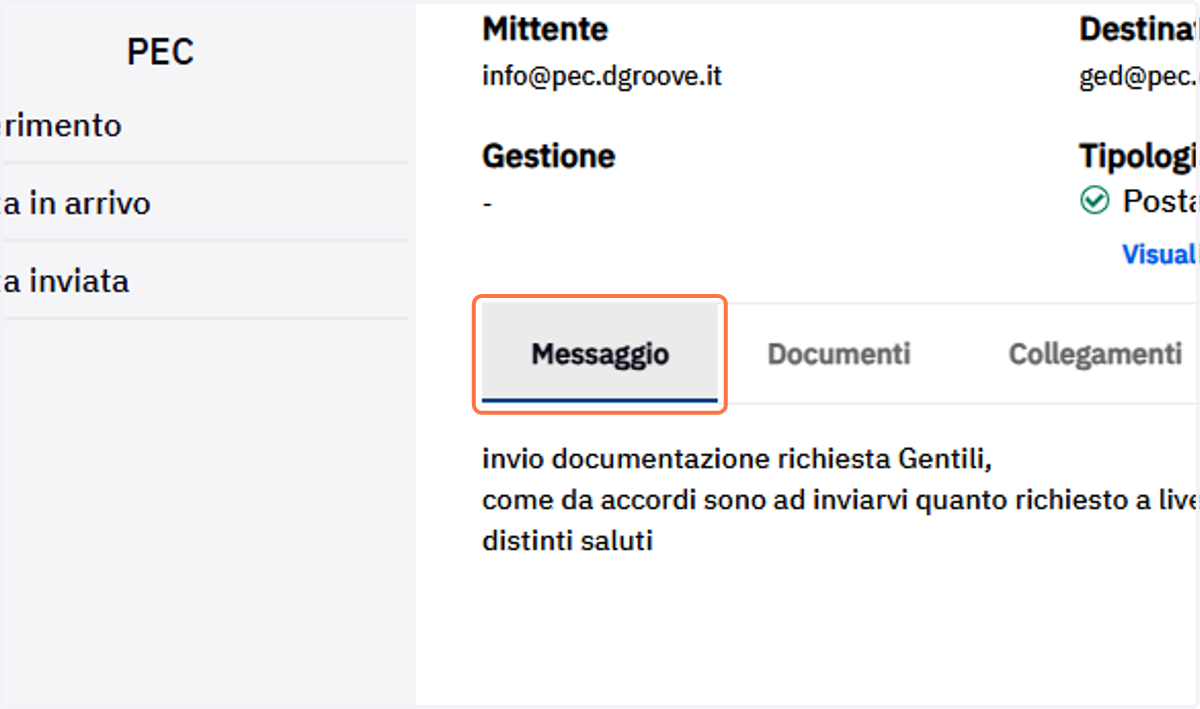Open the Messaggio tab

tap(599, 353)
